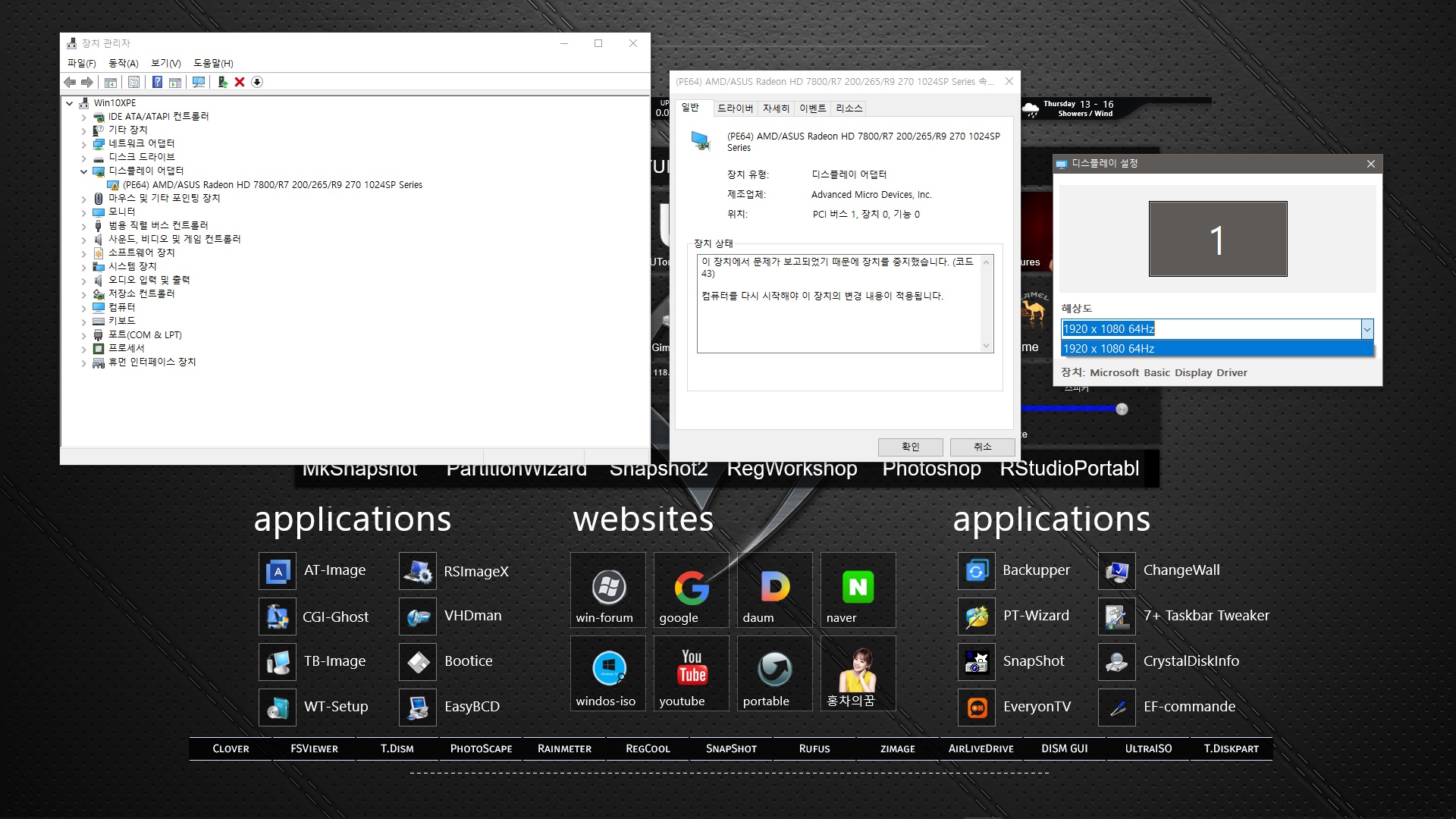
Task: Click the Update driver toolbar icon
Action: (x=222, y=82)
